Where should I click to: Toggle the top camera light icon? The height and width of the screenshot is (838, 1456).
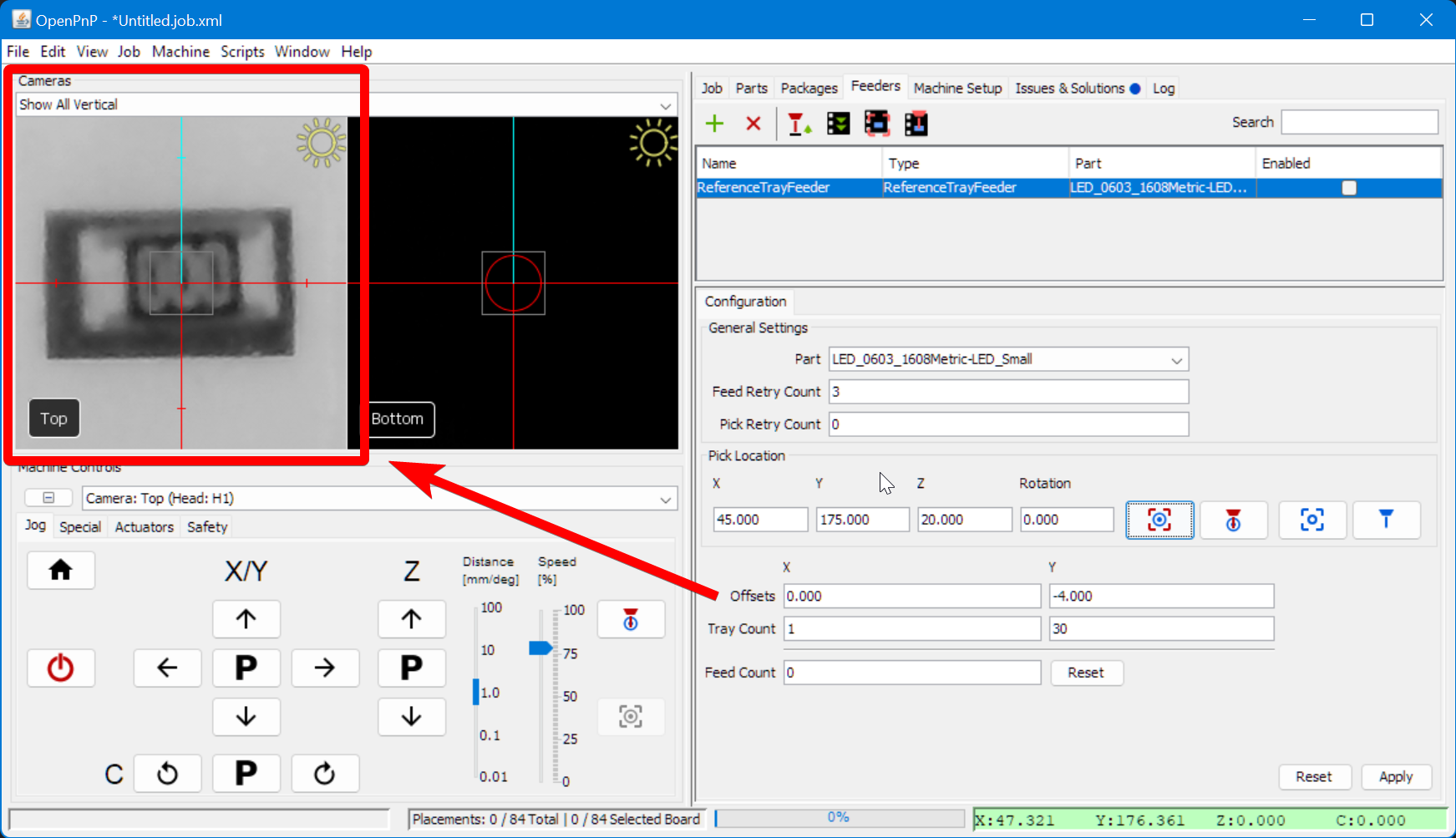(321, 144)
